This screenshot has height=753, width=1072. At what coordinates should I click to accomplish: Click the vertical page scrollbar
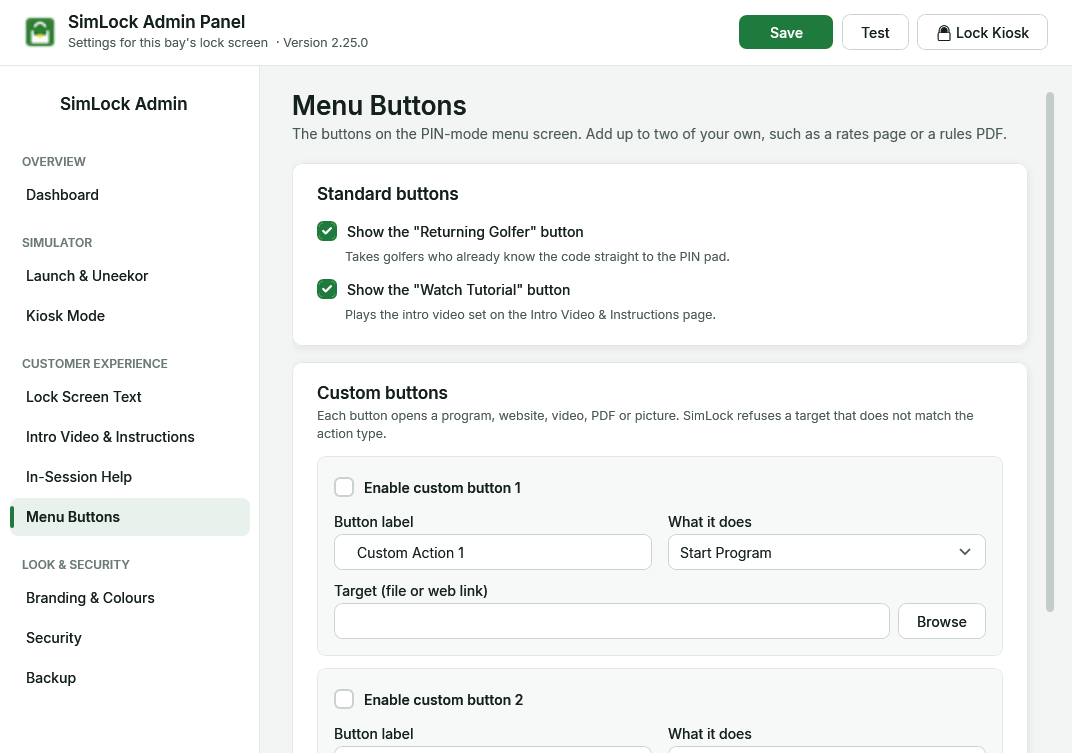1050,352
